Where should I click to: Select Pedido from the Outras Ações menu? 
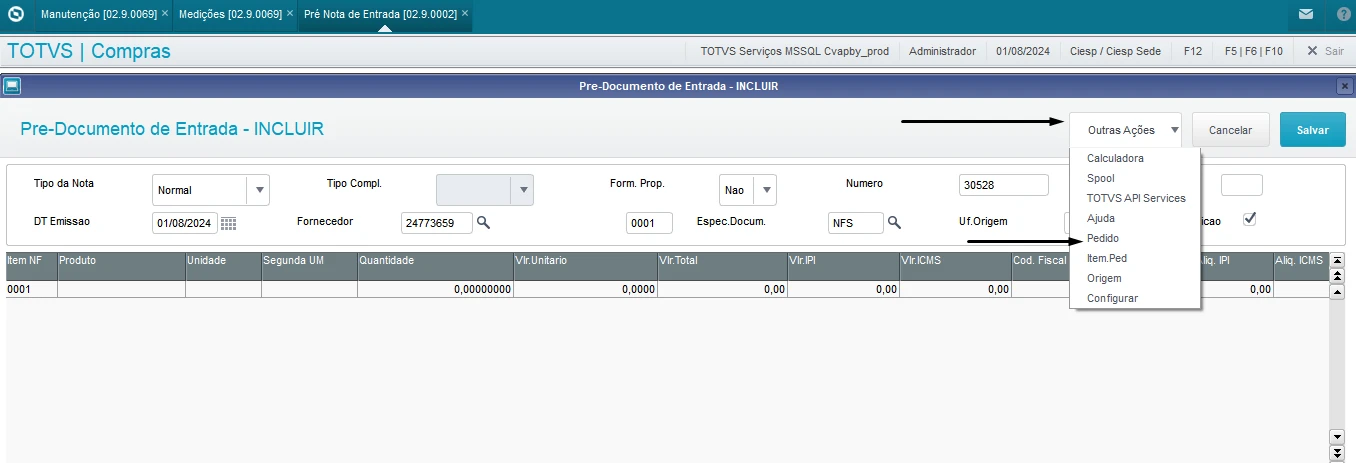pos(1102,238)
